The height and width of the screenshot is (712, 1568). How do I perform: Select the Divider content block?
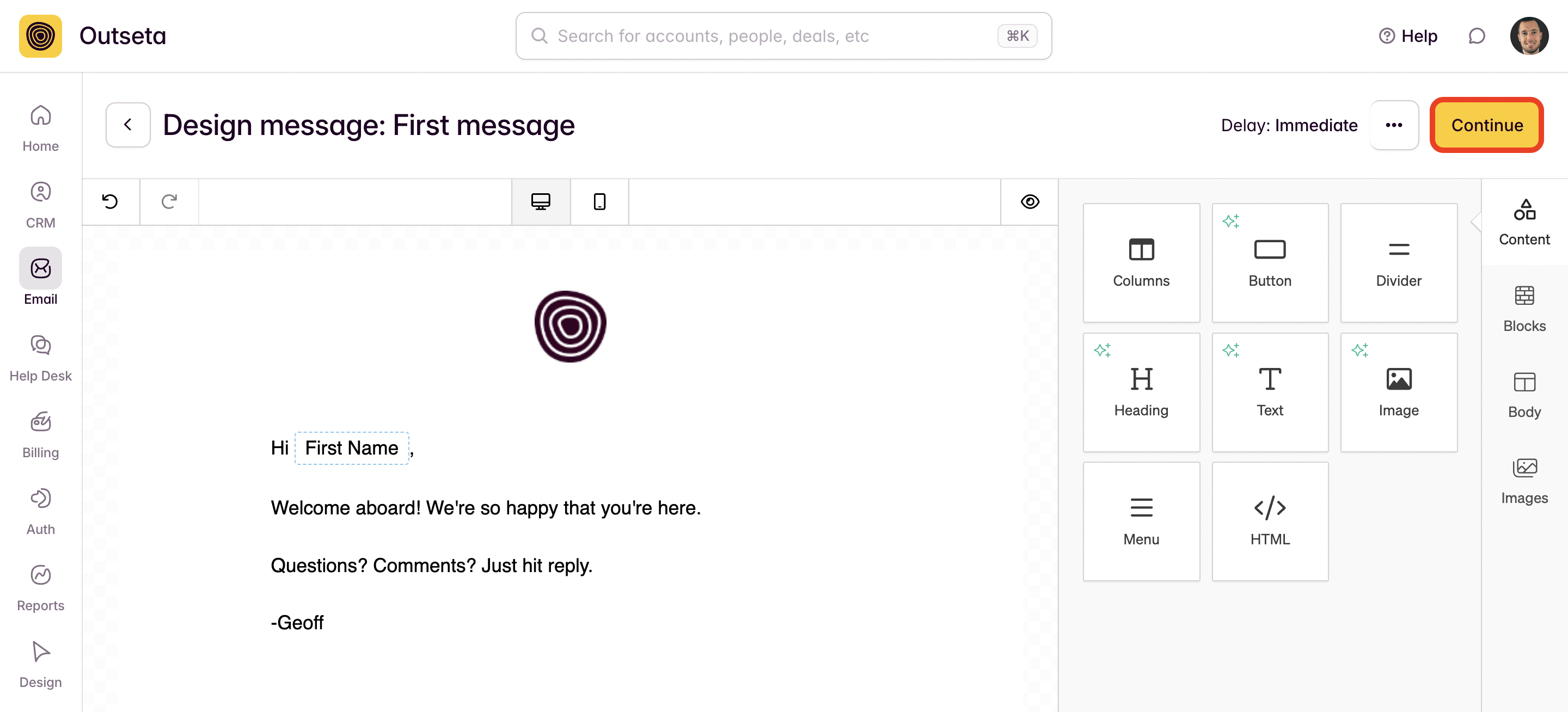click(x=1398, y=262)
